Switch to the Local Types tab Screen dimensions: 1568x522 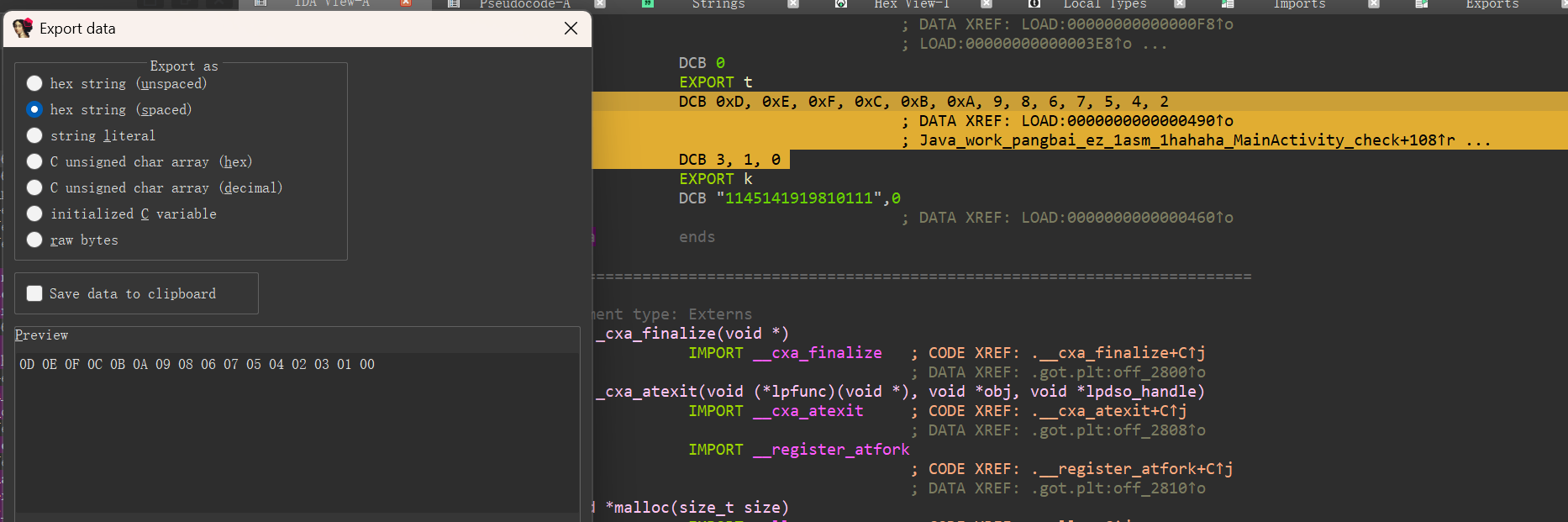(1105, 4)
